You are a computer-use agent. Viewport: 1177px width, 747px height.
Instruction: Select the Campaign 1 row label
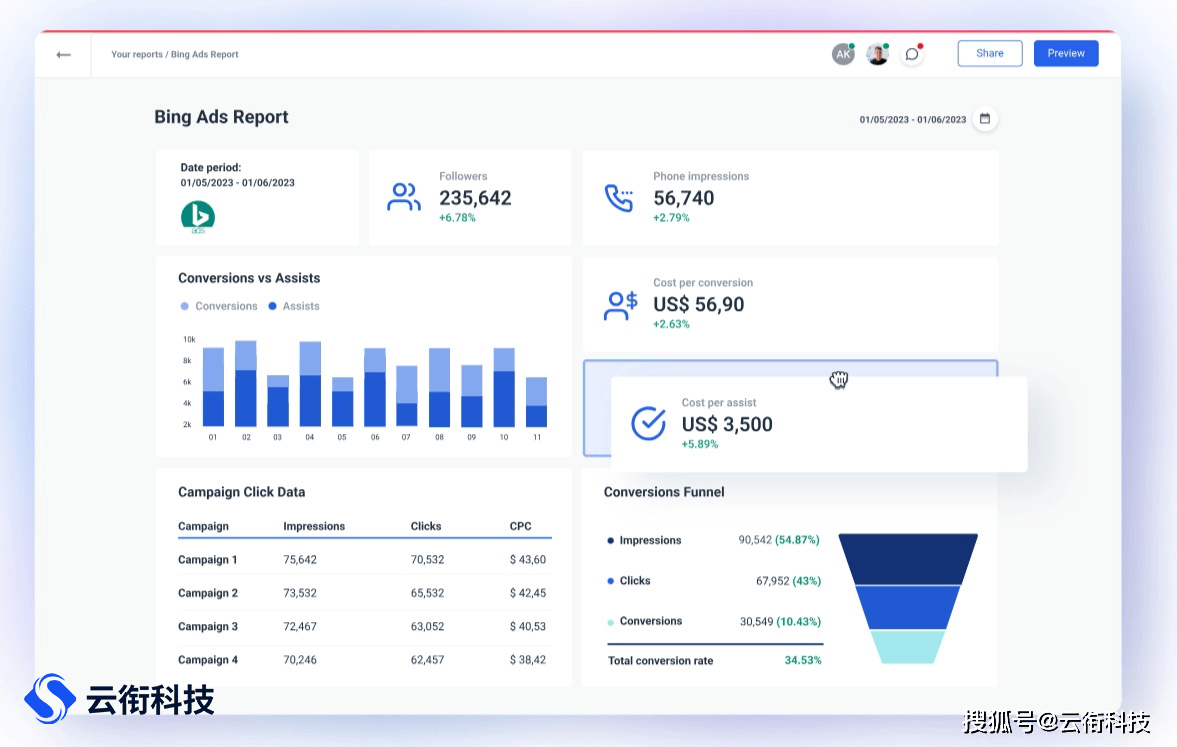pos(208,560)
